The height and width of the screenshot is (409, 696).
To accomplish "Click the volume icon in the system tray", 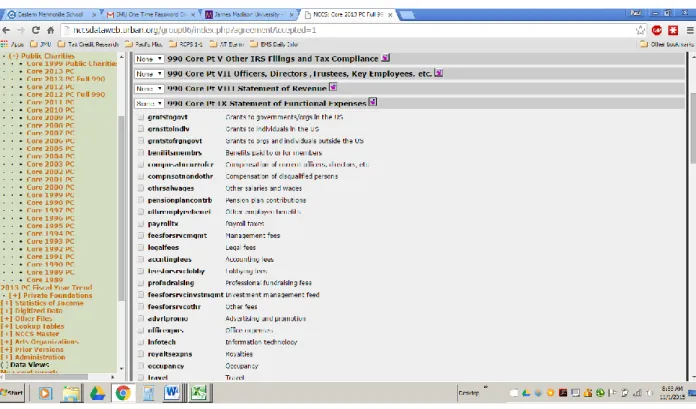I will 650,393.
